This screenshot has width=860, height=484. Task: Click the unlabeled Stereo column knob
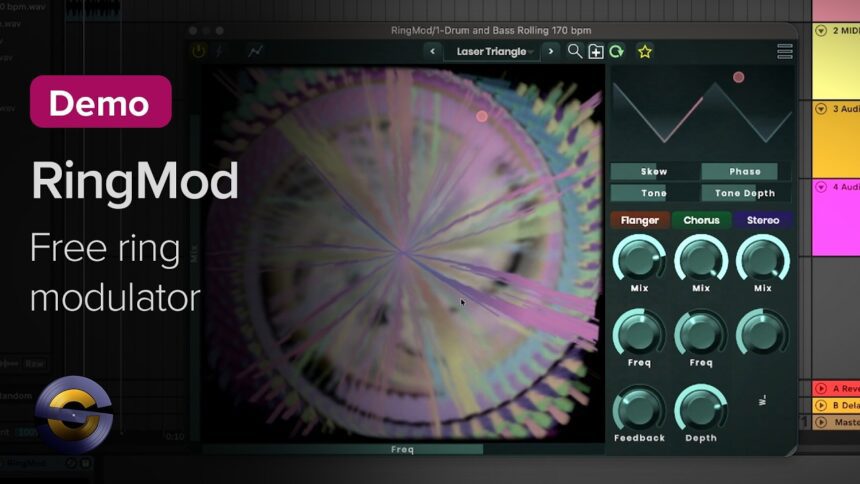[763, 333]
